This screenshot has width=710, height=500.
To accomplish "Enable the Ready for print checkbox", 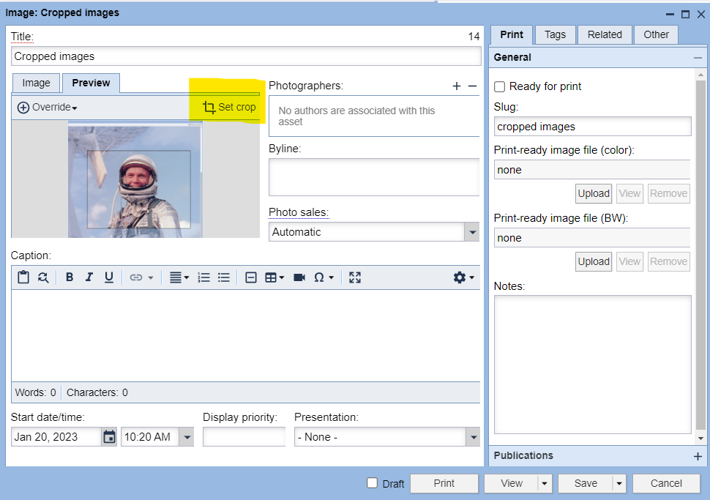I will pyautogui.click(x=500, y=87).
